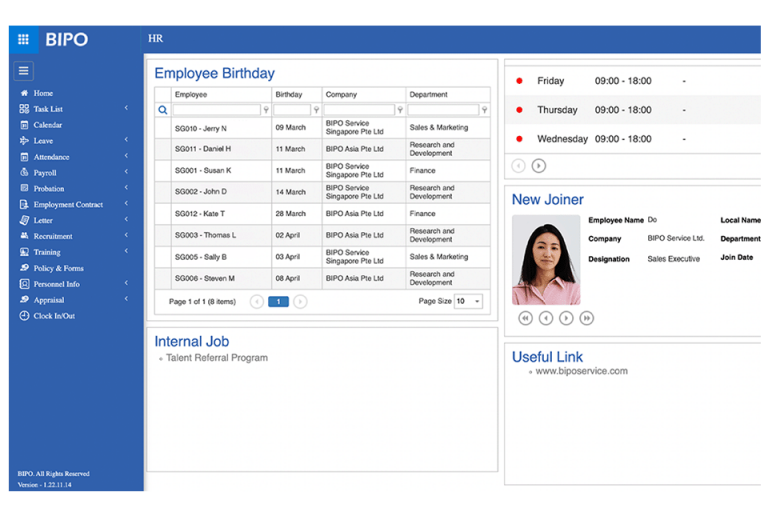
Task: Click the Recruitment people icon
Action: (24, 236)
